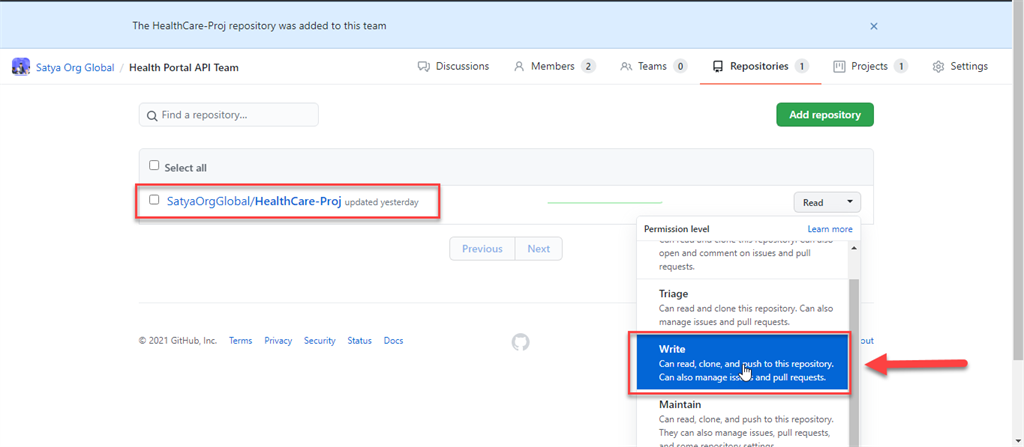Click the GitHub Octocat footer logo
The height and width of the screenshot is (447, 1024).
pyautogui.click(x=520, y=342)
